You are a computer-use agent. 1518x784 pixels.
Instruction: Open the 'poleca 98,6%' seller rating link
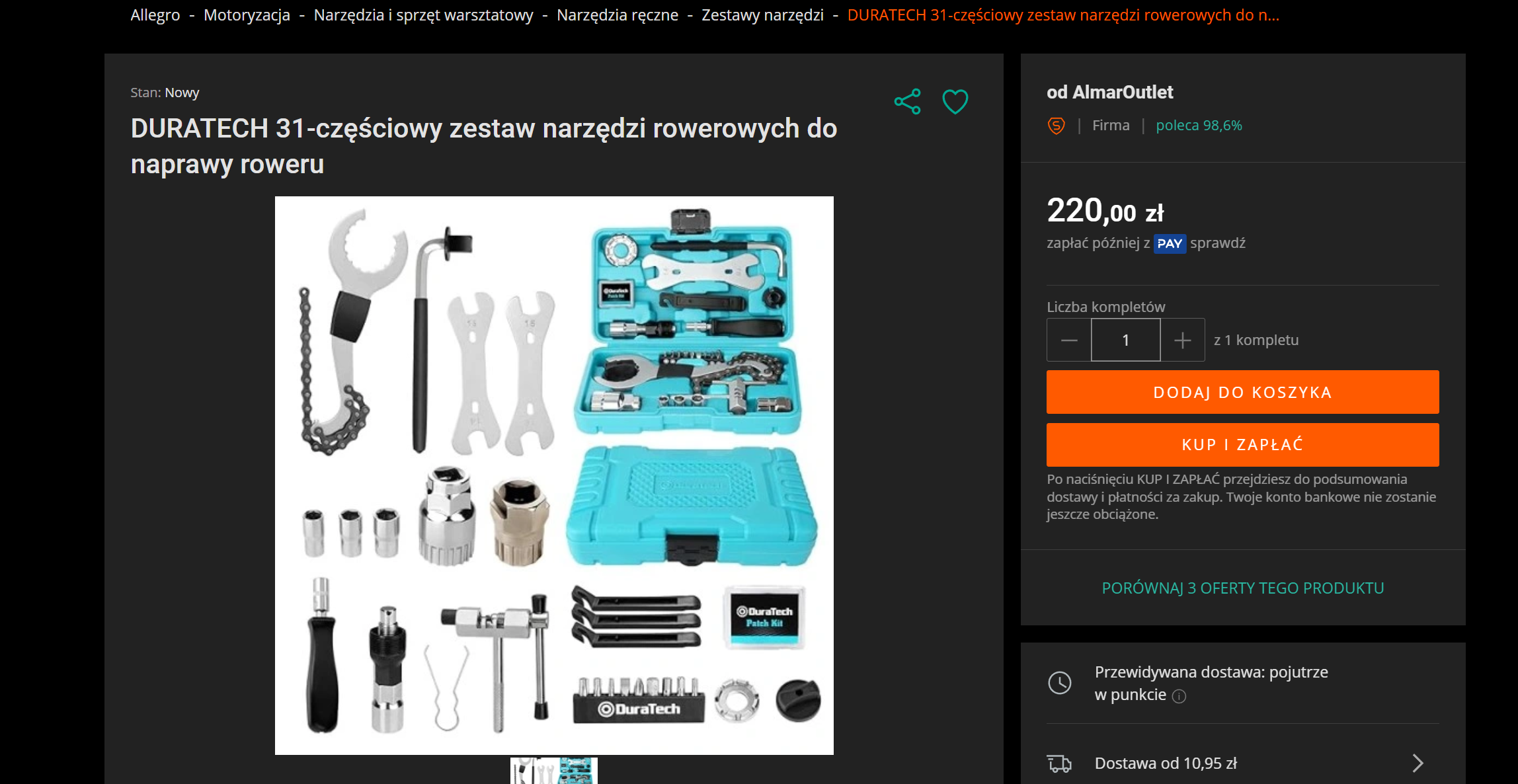tap(1199, 126)
